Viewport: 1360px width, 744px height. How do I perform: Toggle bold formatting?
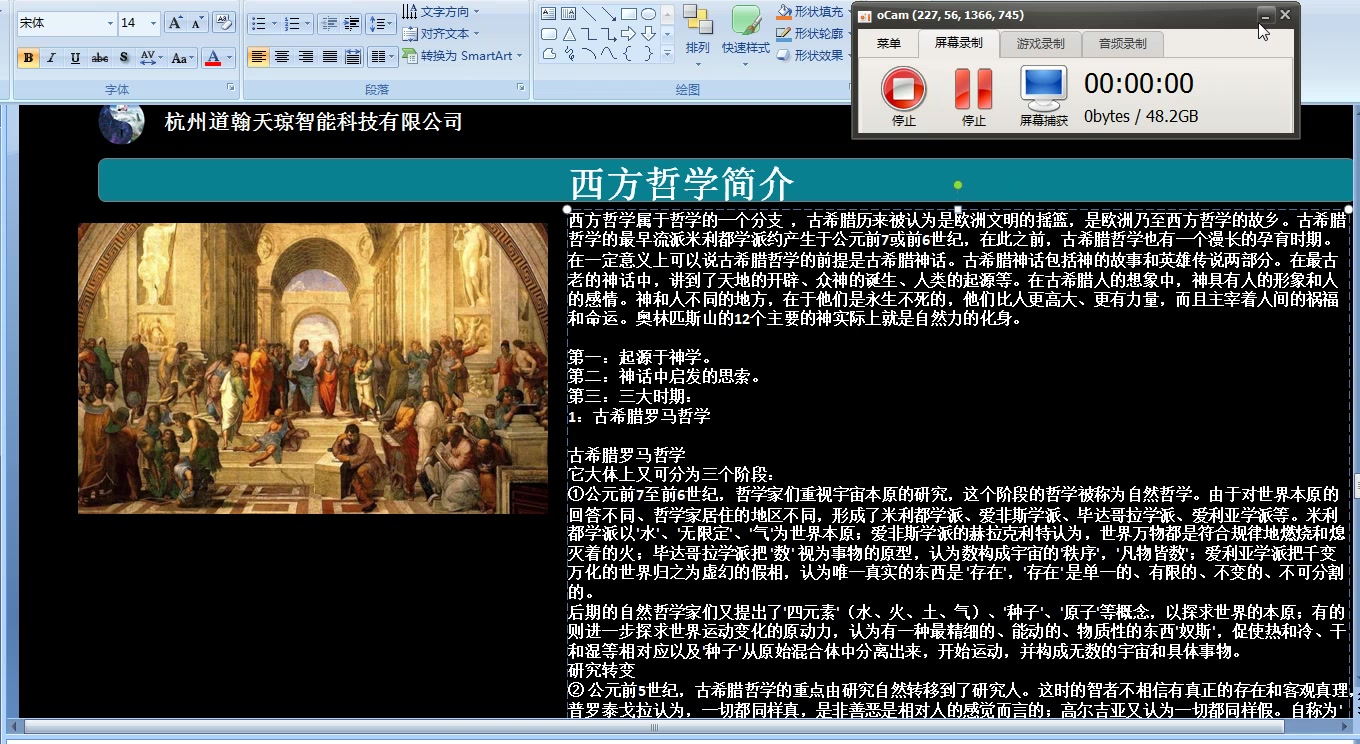click(x=28, y=58)
